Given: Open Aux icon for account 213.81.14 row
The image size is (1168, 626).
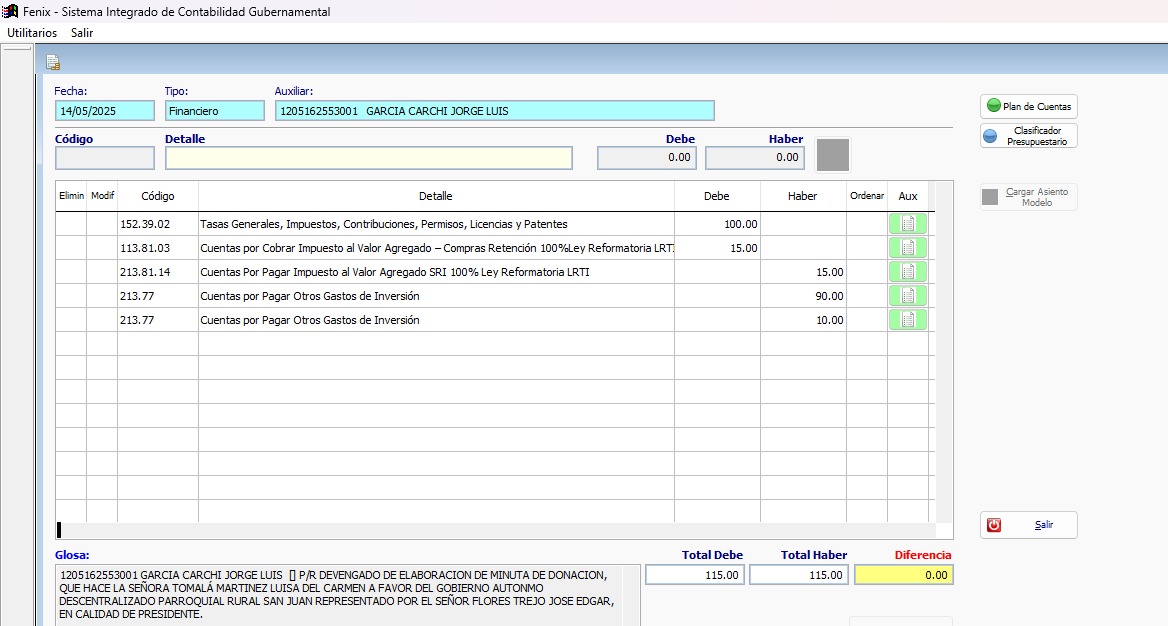Looking at the screenshot, I should click(x=907, y=272).
